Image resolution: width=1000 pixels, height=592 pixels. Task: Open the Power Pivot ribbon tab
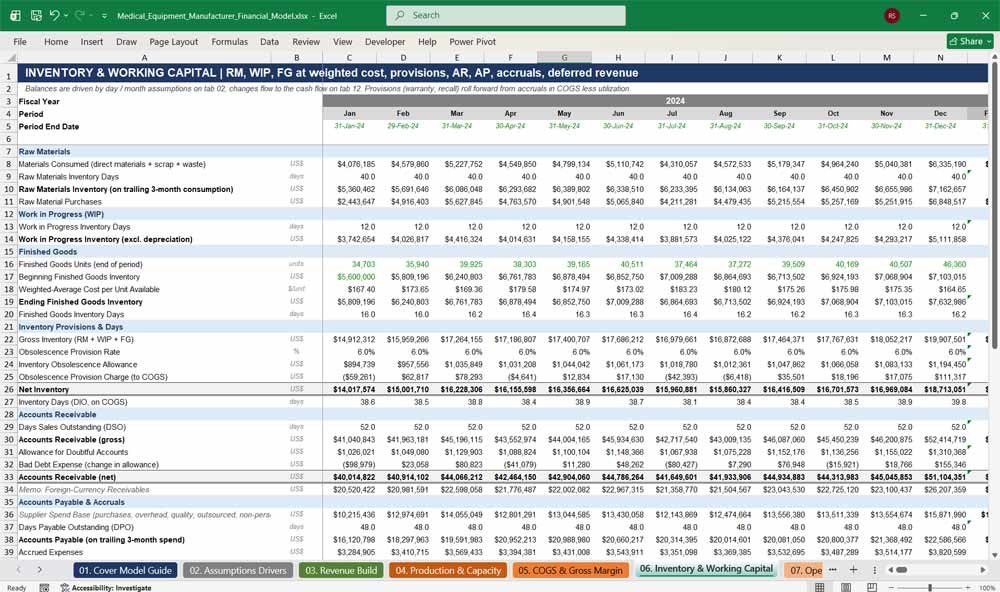click(x=473, y=41)
